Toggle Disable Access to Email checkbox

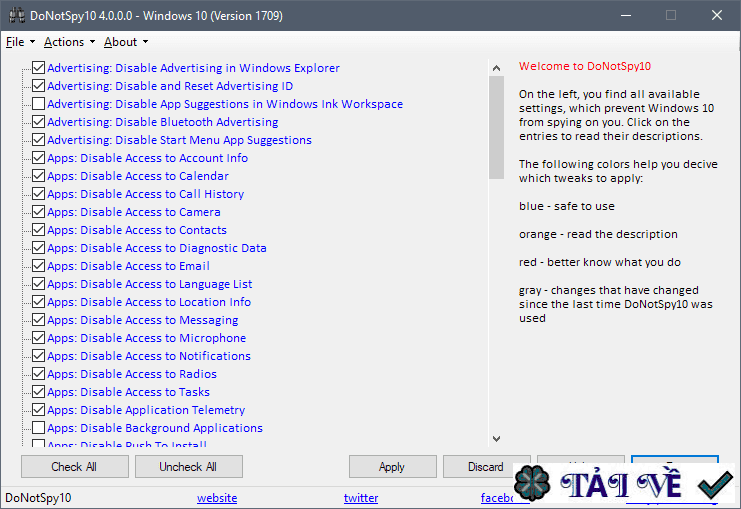point(39,265)
